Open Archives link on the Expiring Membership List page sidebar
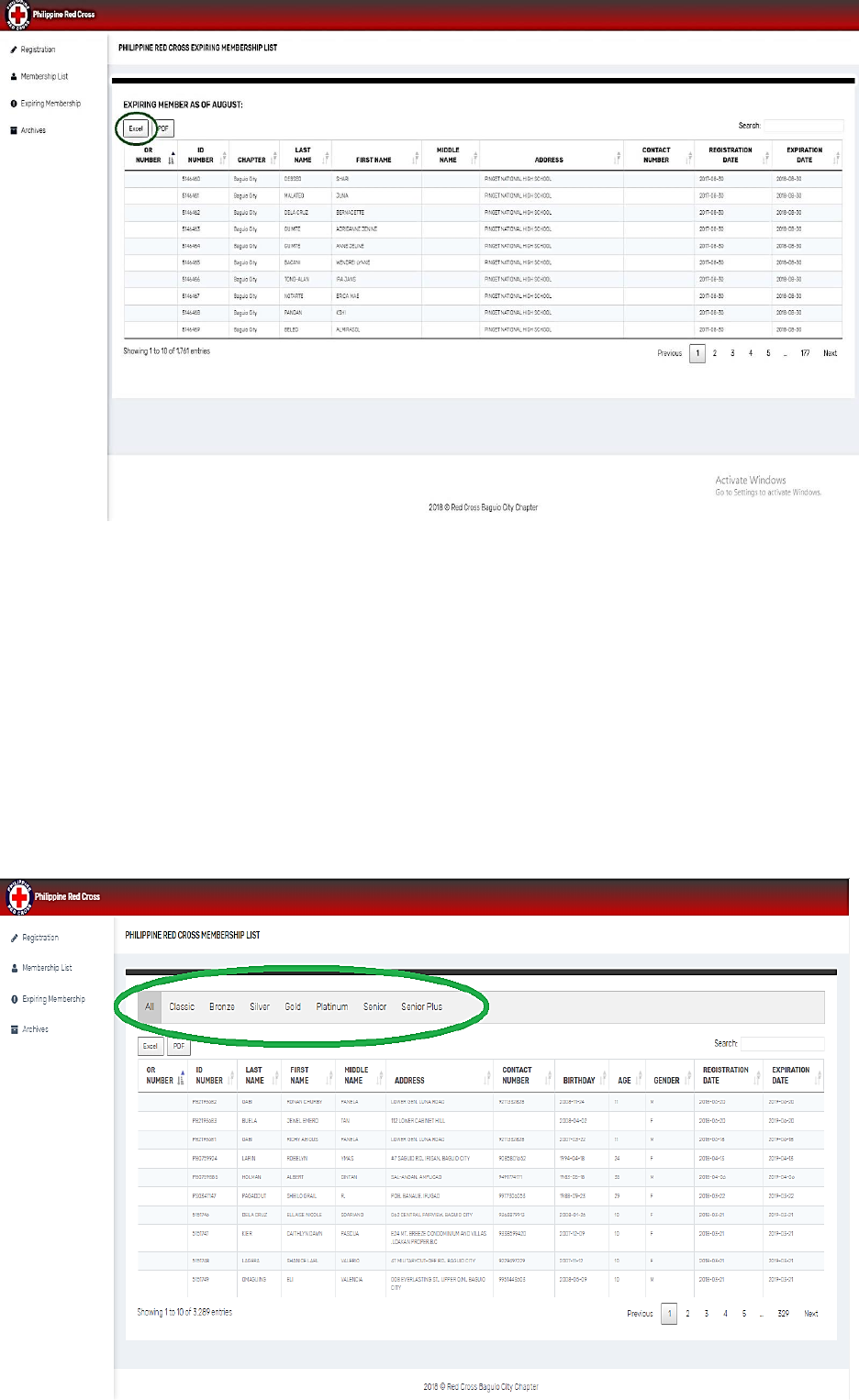Image resolution: width=859 pixels, height=1400 pixels. click(x=33, y=130)
